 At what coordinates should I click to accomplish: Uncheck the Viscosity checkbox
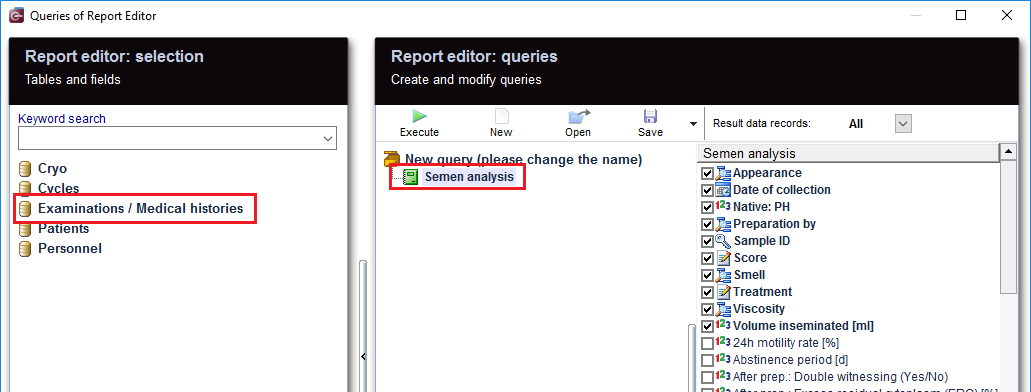(707, 309)
